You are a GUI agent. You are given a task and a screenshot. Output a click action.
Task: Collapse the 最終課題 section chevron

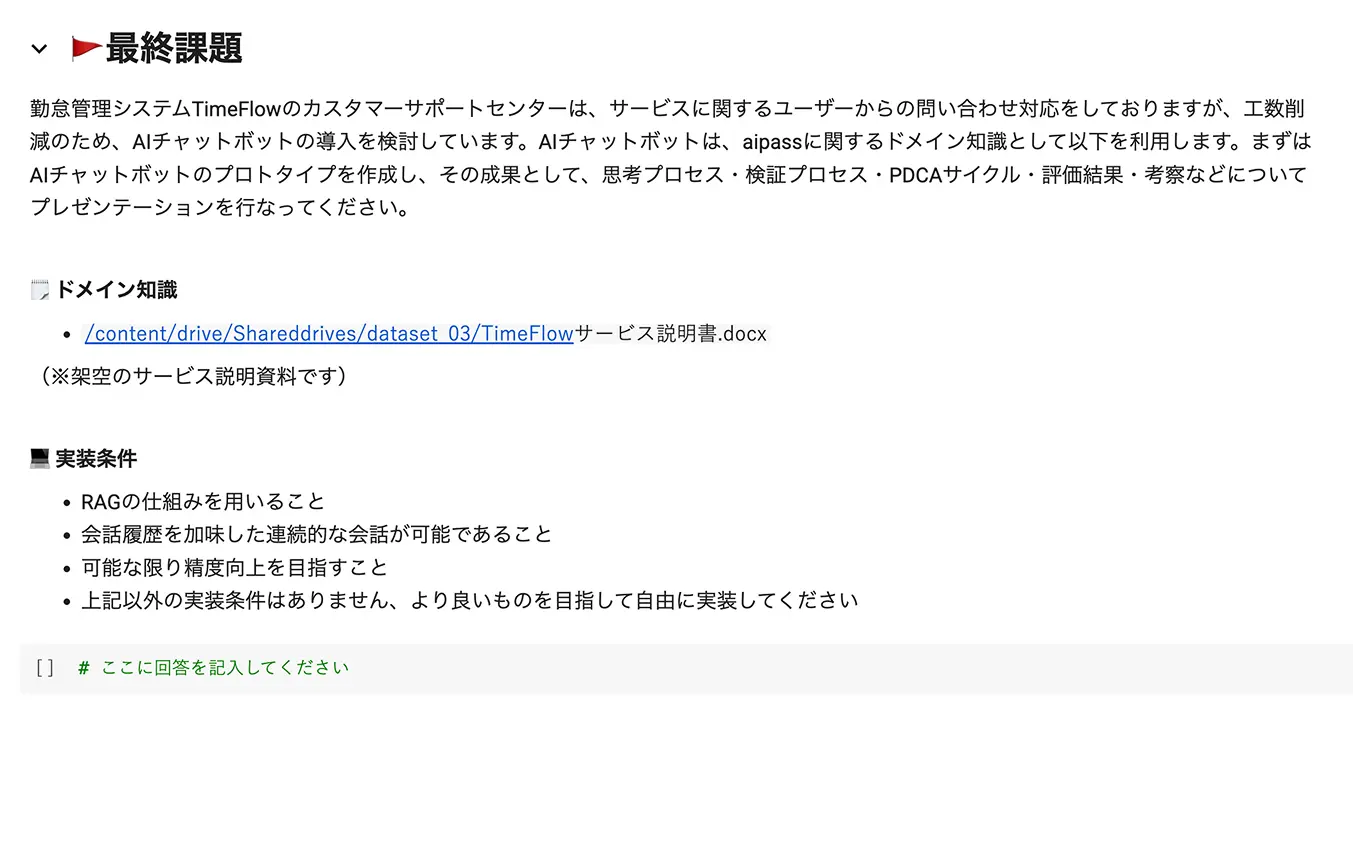pyautogui.click(x=39, y=48)
